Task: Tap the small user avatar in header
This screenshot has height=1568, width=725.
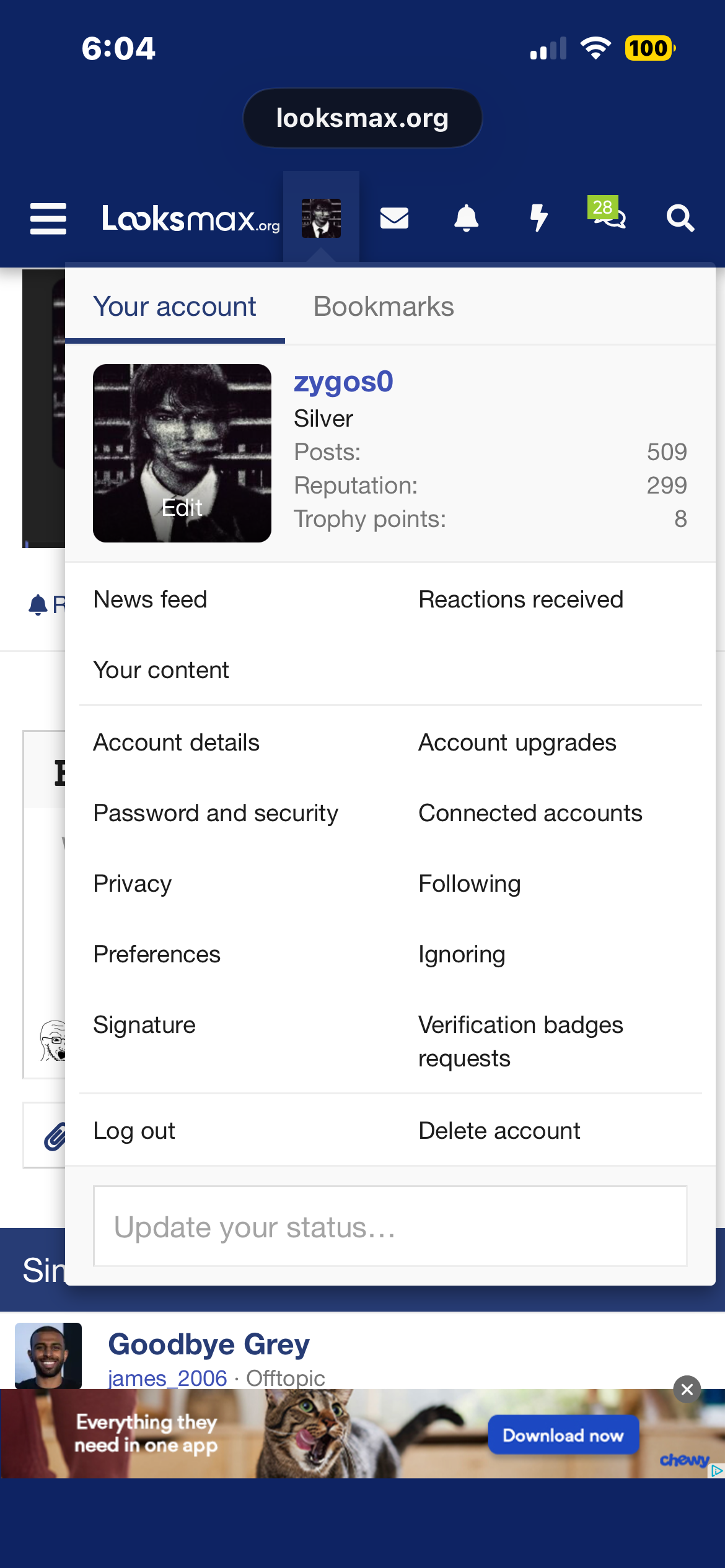Action: pyautogui.click(x=321, y=219)
